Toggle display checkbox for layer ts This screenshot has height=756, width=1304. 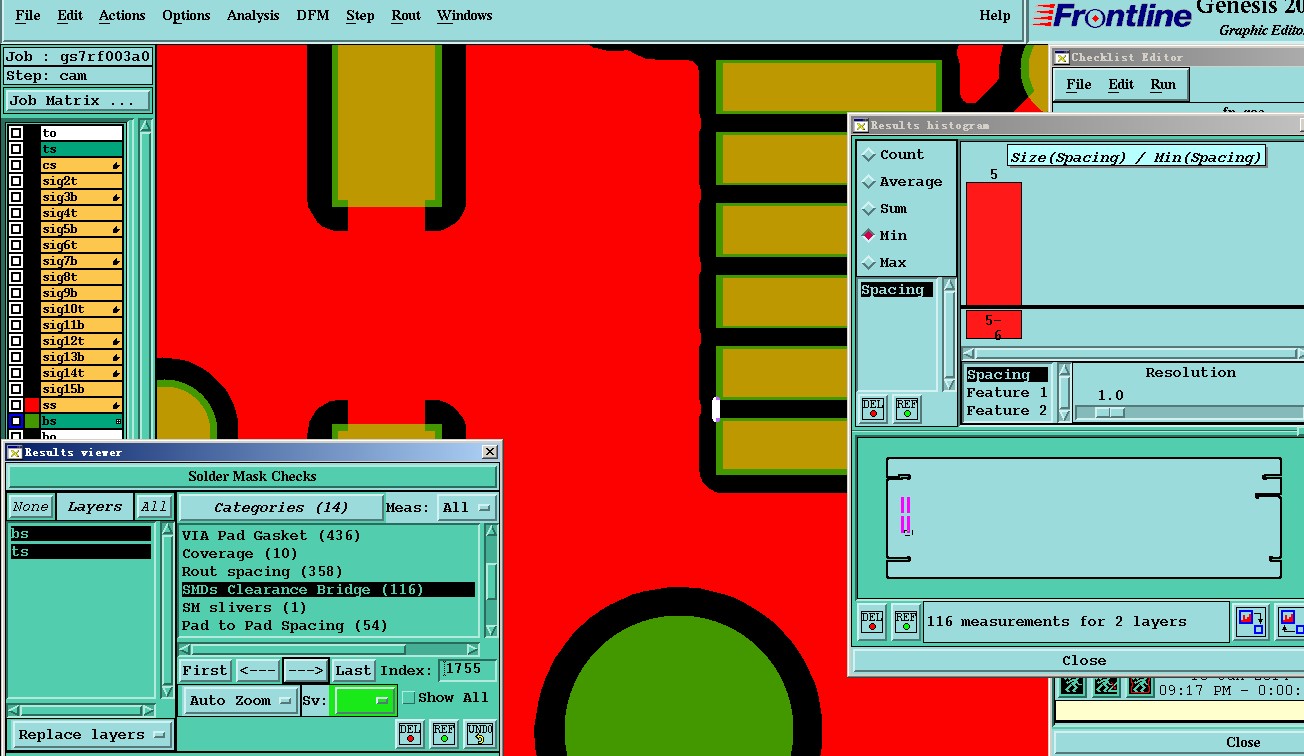point(16,149)
